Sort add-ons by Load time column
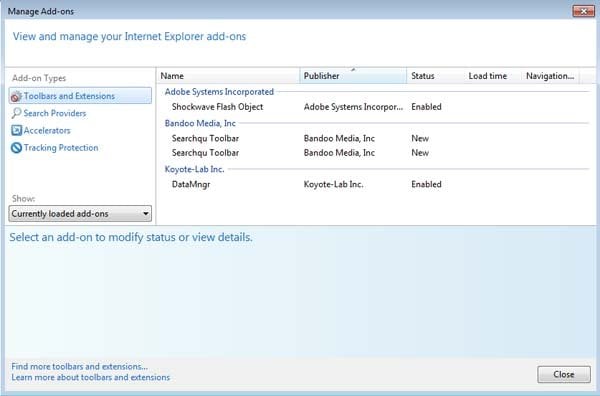This screenshot has height=396, width=600. [492, 76]
